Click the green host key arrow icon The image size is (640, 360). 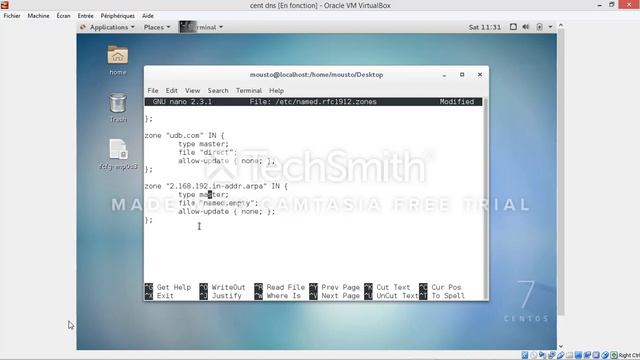614,355
